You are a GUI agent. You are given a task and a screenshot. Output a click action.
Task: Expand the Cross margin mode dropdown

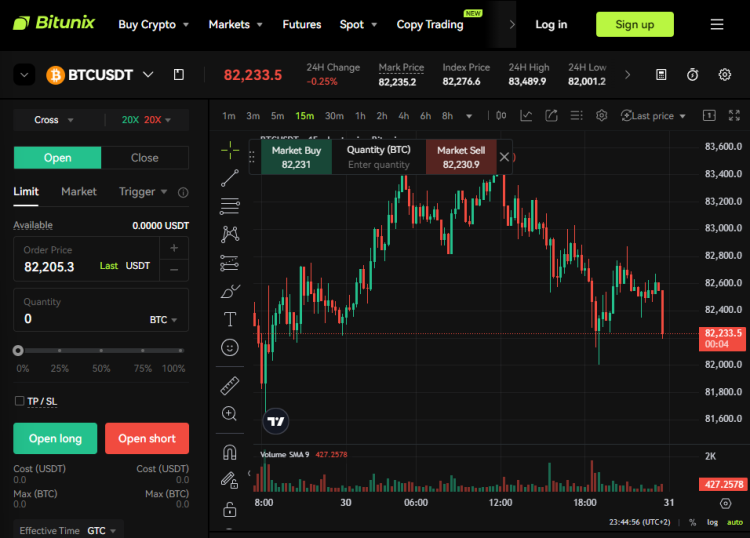54,120
